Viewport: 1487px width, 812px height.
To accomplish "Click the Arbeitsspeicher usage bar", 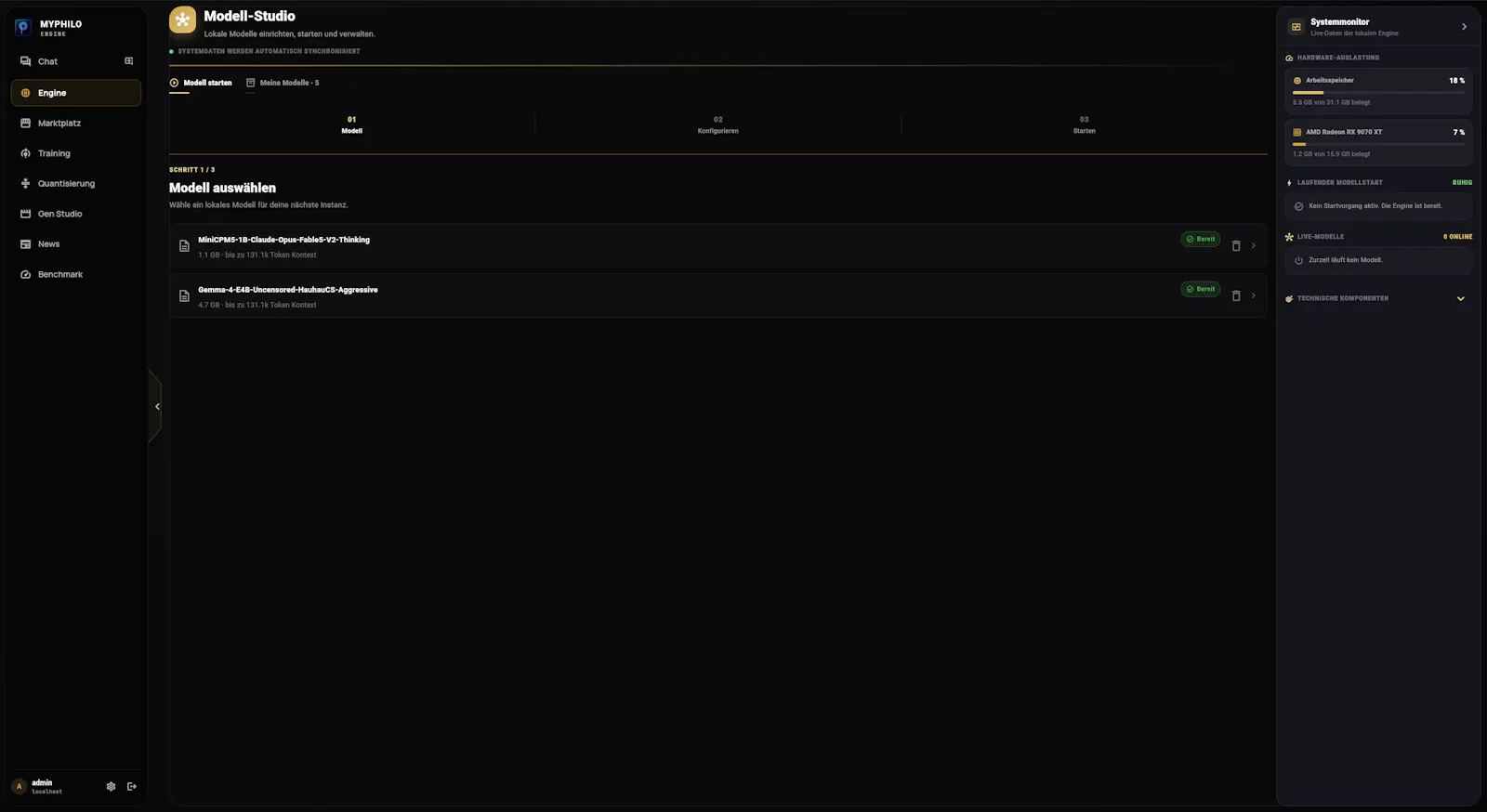I will (1379, 92).
